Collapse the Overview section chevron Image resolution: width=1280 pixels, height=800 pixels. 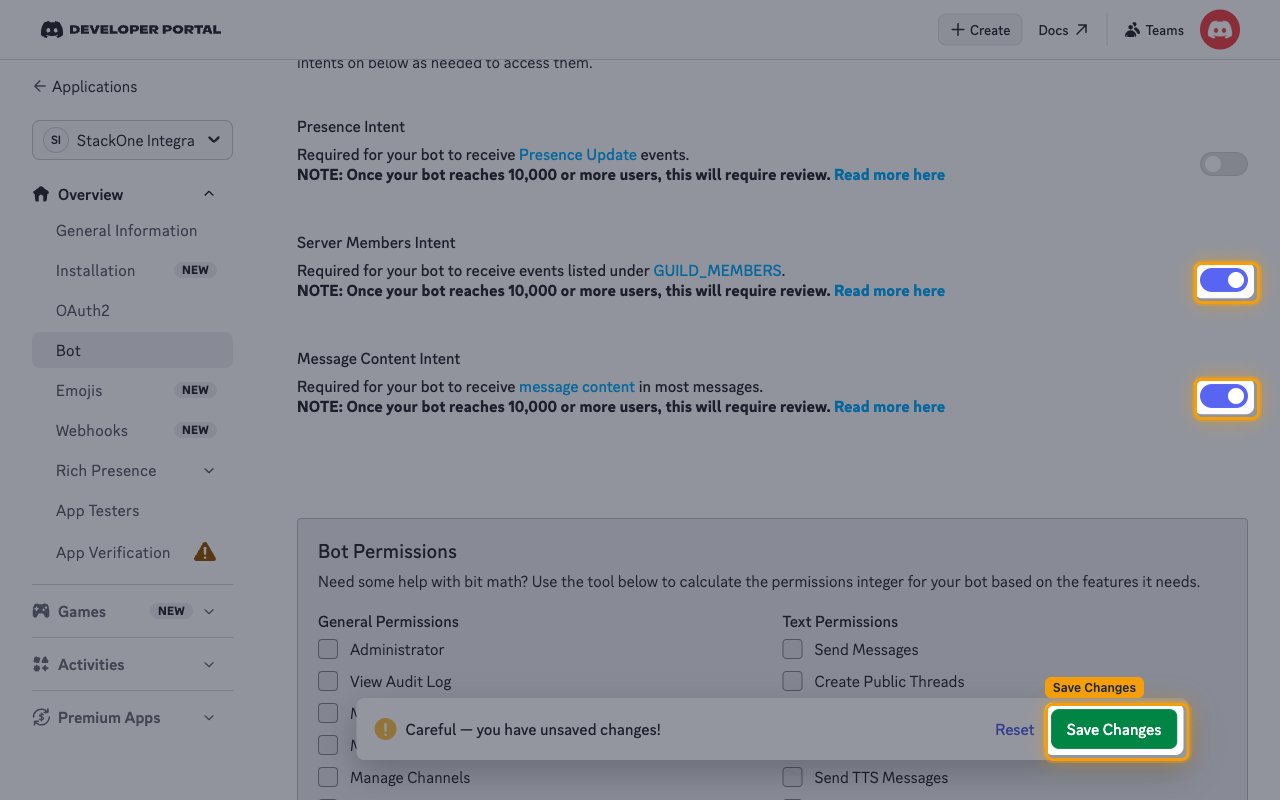coord(208,194)
